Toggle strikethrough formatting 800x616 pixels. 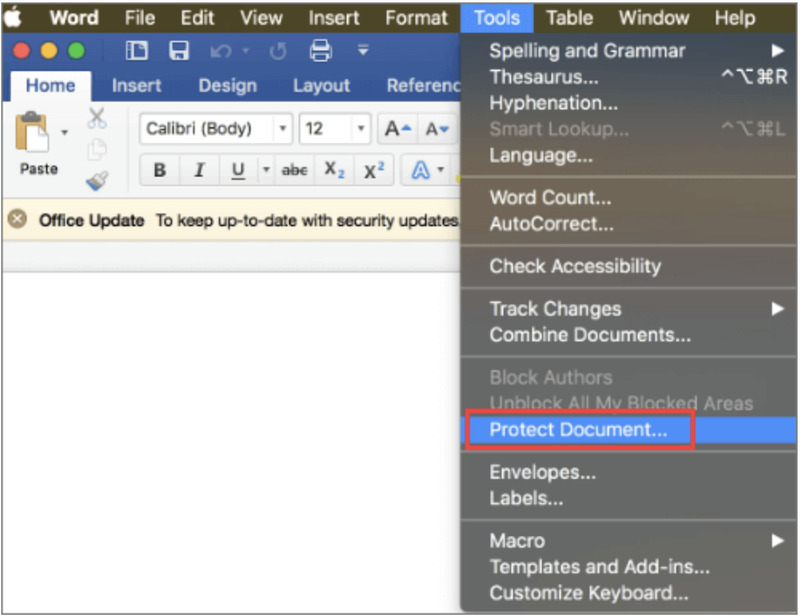pyautogui.click(x=294, y=171)
